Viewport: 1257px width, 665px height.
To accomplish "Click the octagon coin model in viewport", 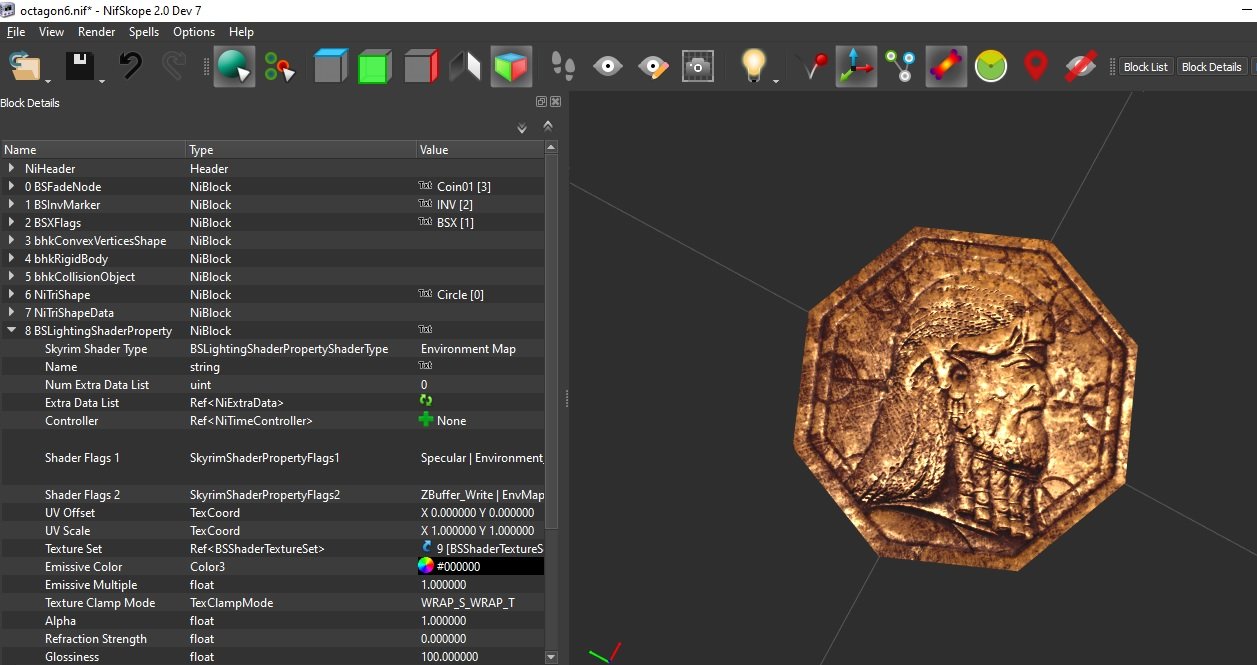I will coord(965,398).
